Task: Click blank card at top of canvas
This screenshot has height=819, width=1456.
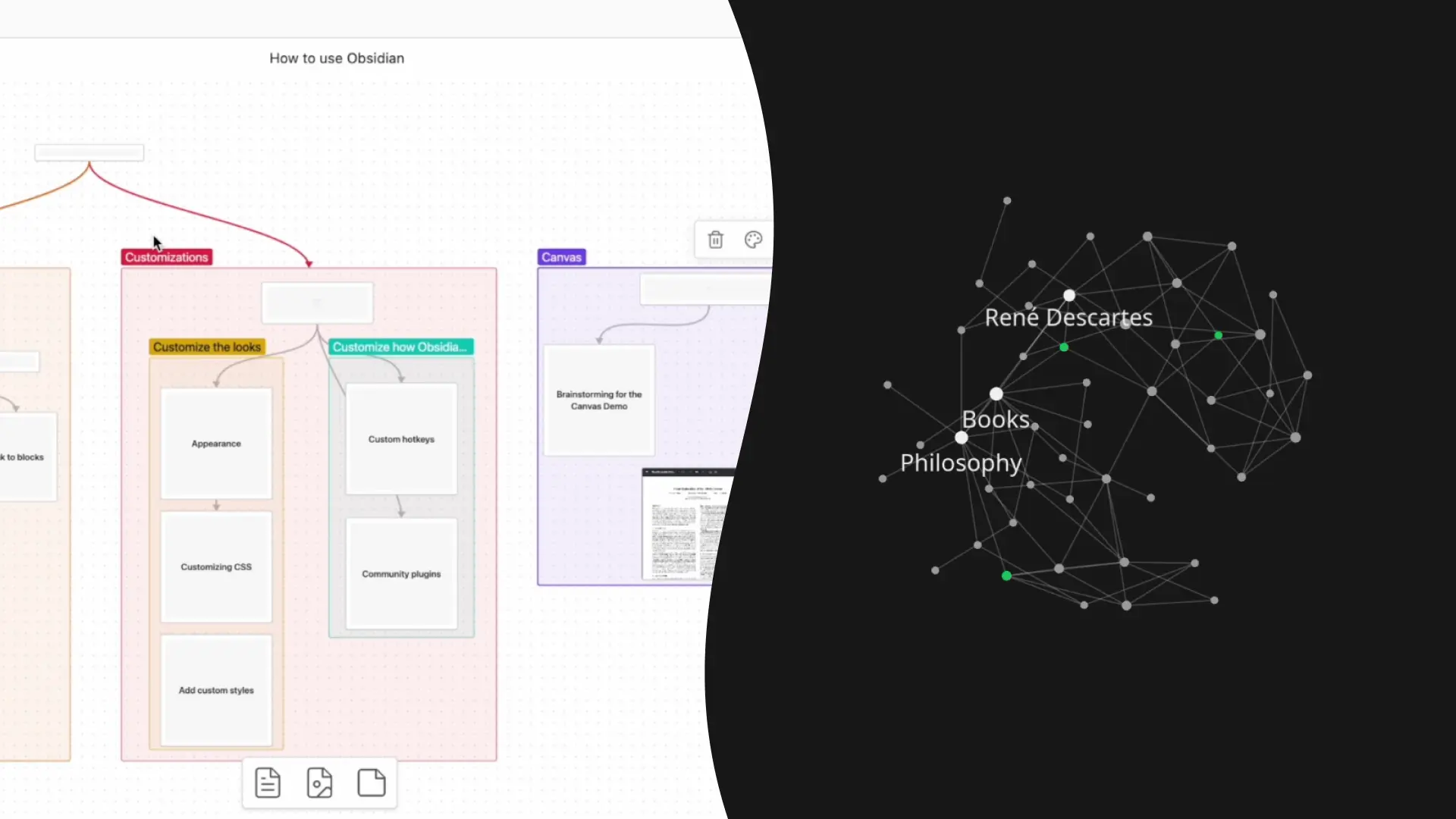Action: click(89, 152)
